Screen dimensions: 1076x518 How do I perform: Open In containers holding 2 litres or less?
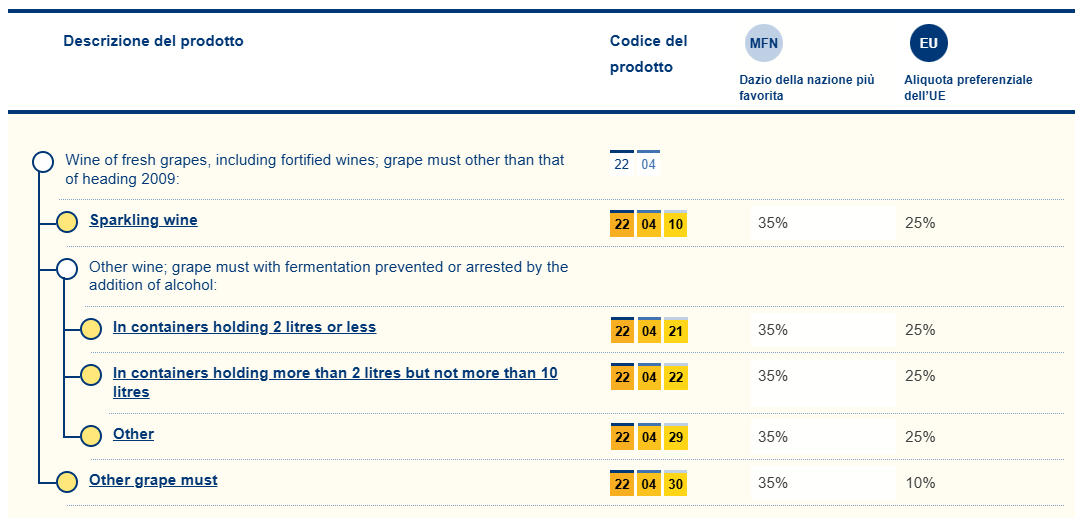(244, 327)
